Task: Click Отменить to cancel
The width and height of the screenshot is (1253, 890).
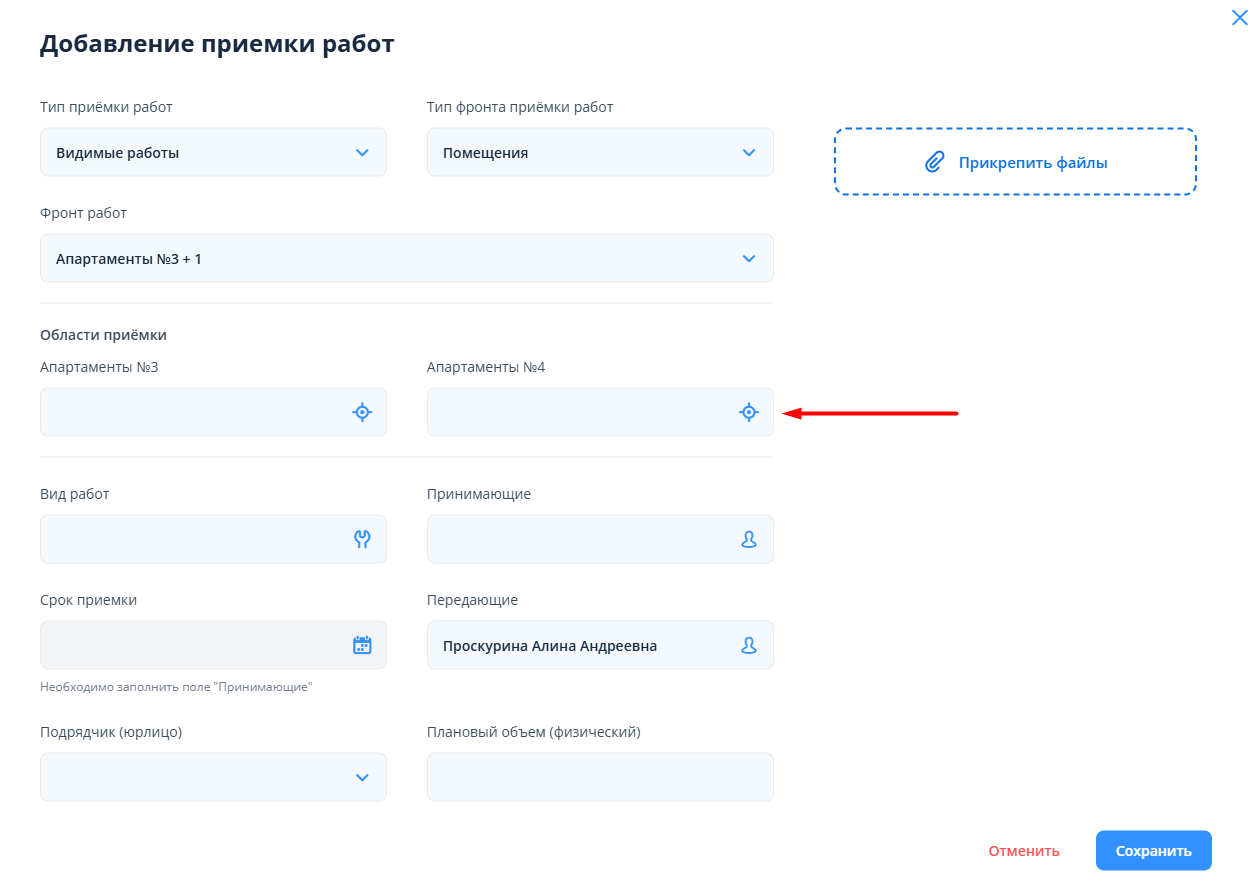Action: (x=1023, y=851)
